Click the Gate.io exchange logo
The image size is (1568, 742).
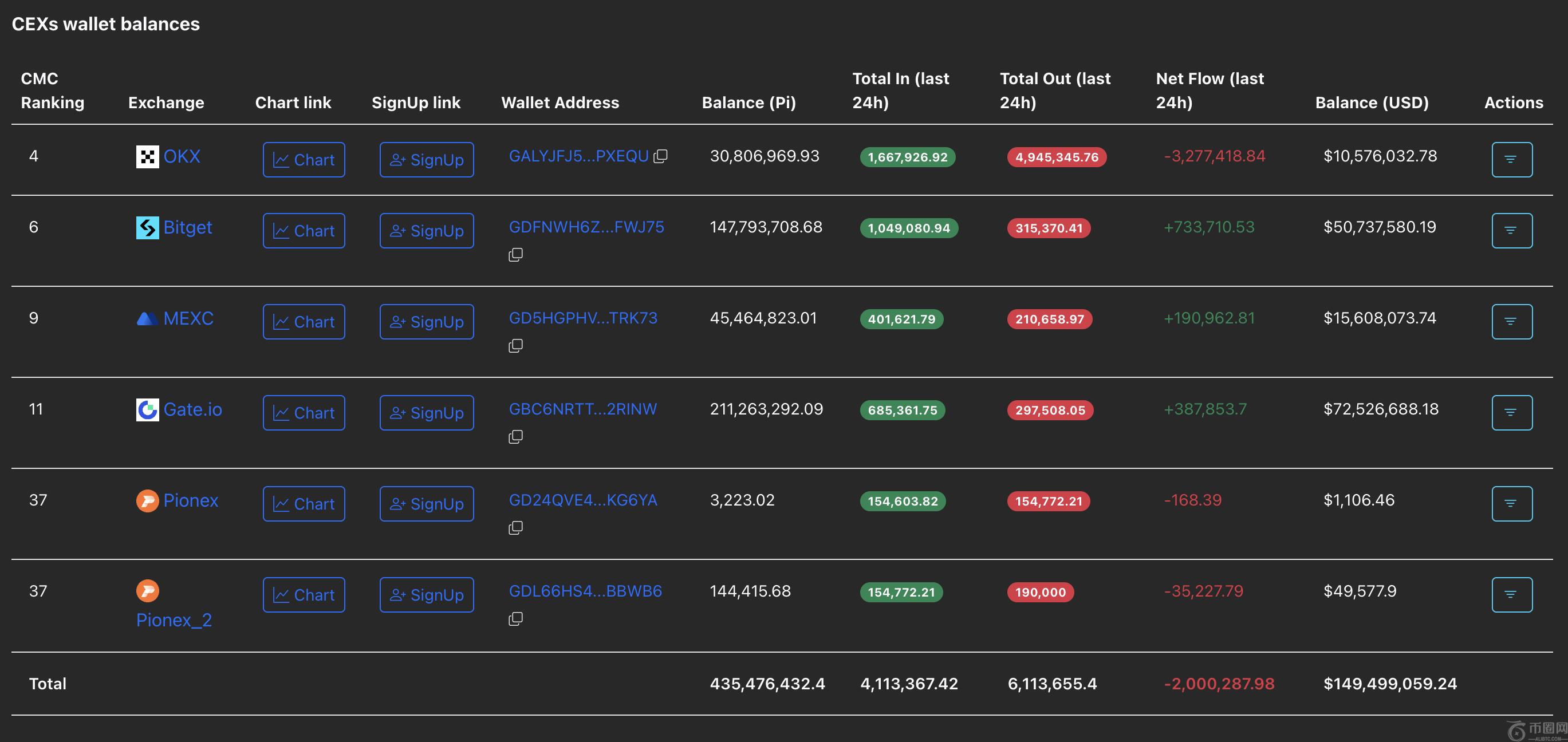[147, 410]
